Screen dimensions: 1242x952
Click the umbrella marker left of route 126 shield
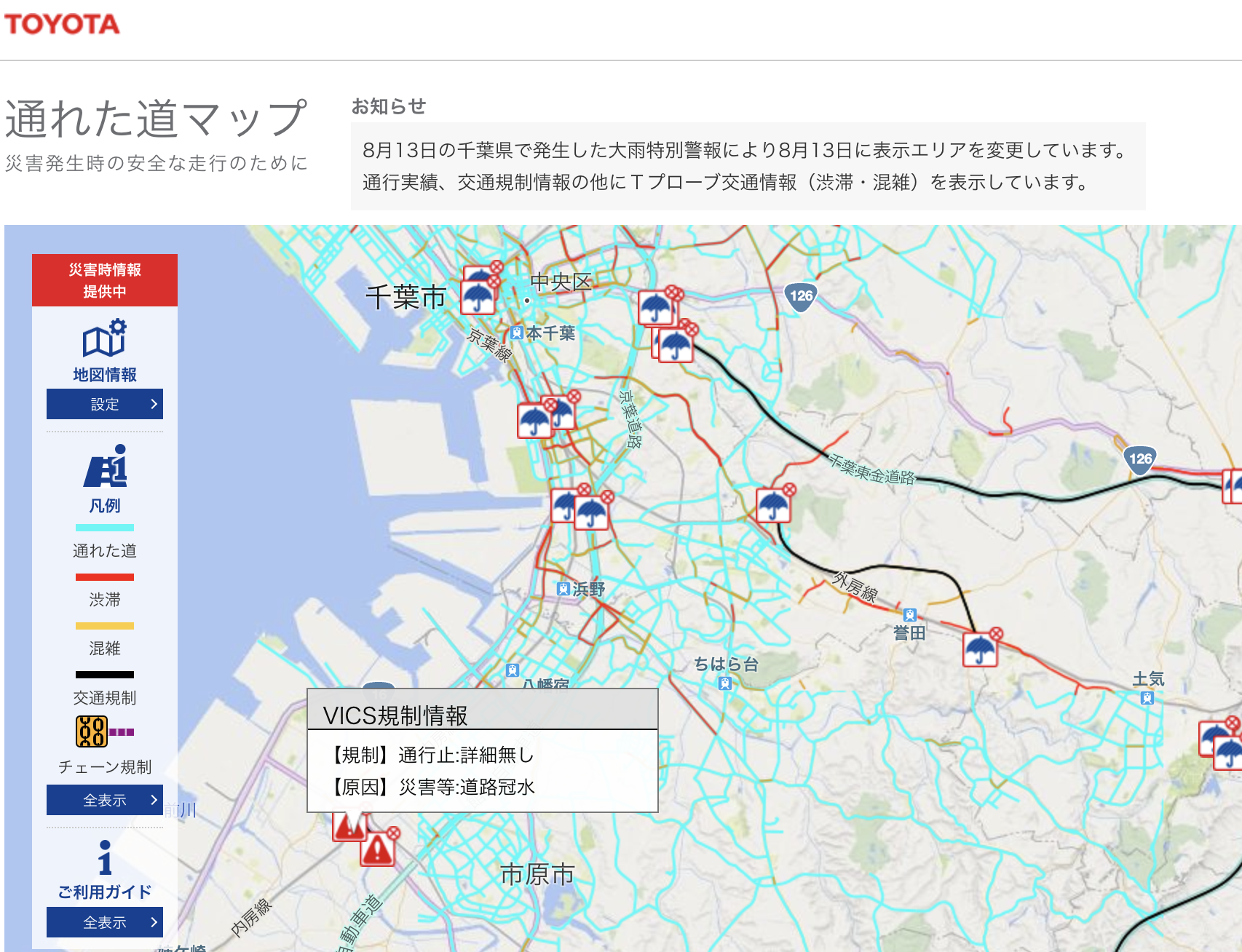(655, 307)
